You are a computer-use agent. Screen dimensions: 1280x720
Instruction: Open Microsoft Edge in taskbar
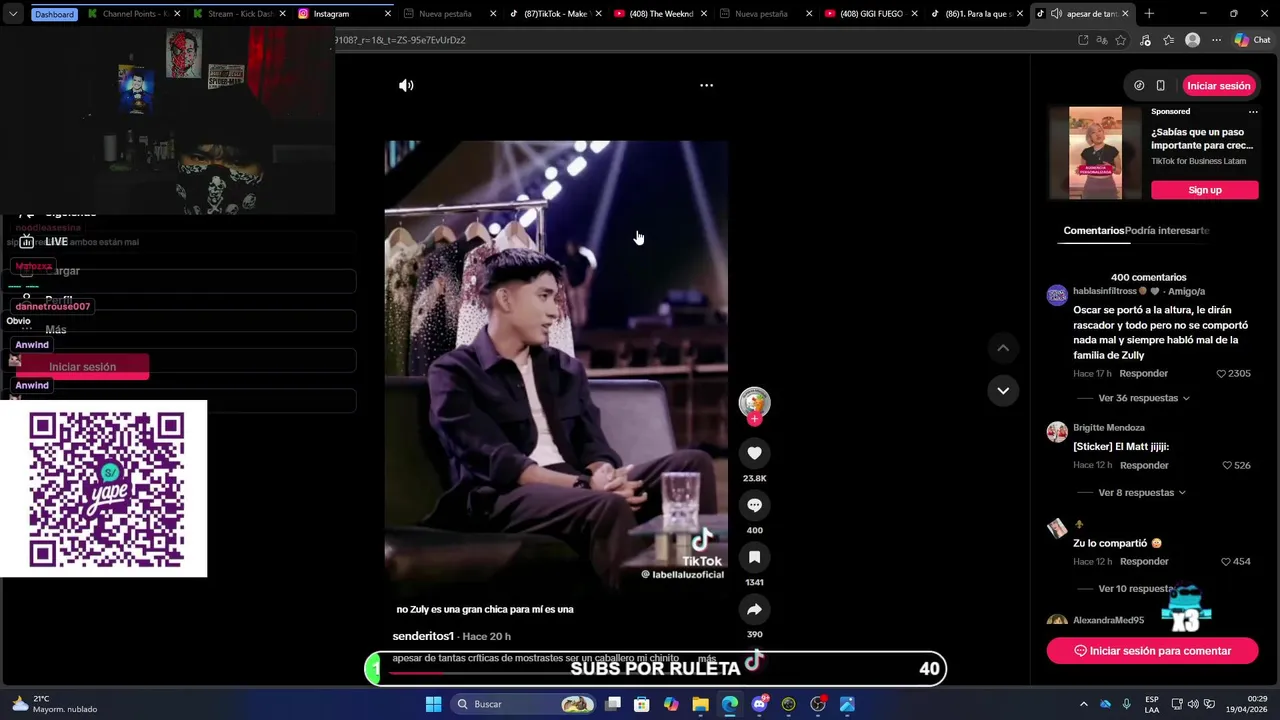pyautogui.click(x=730, y=704)
